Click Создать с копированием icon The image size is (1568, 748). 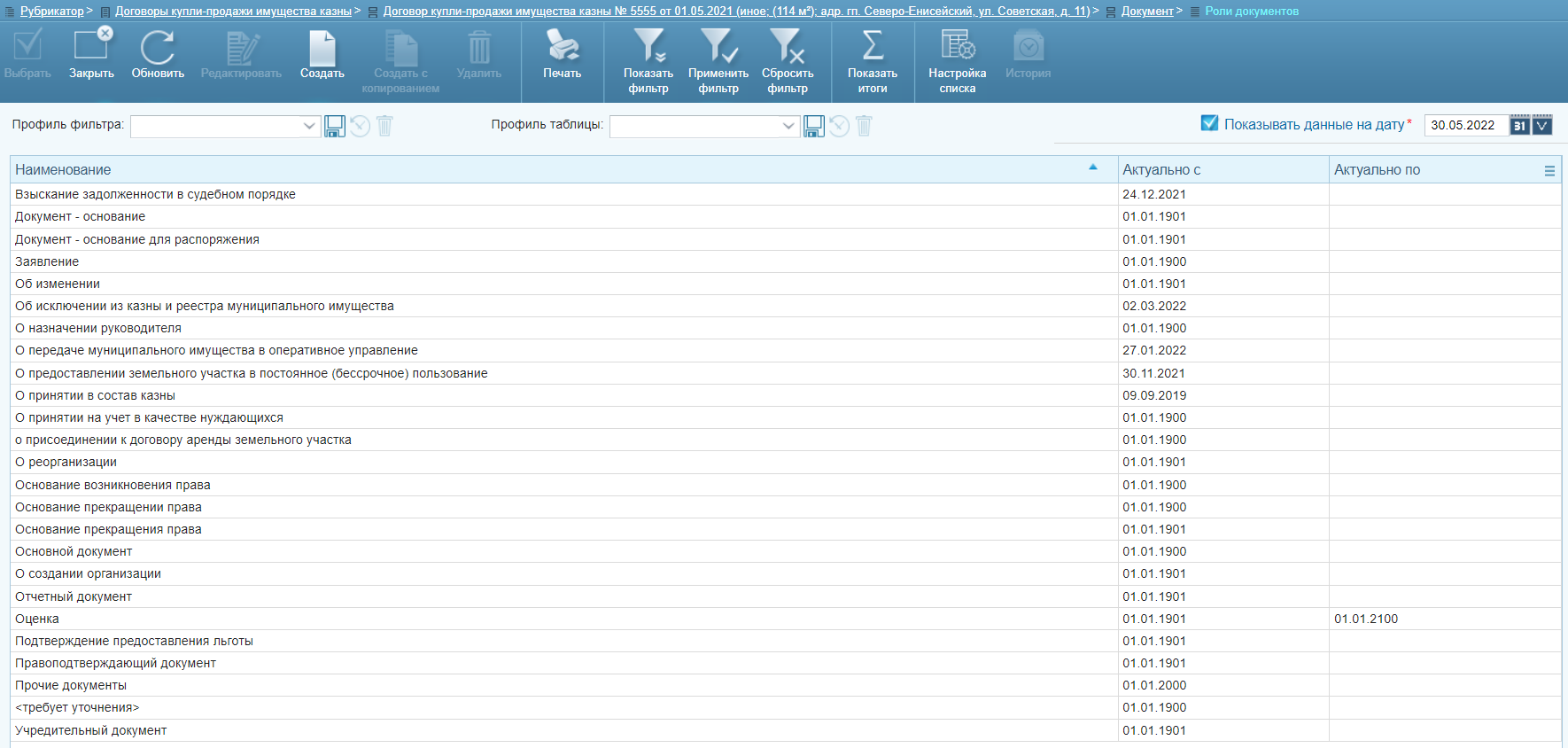tap(400, 47)
